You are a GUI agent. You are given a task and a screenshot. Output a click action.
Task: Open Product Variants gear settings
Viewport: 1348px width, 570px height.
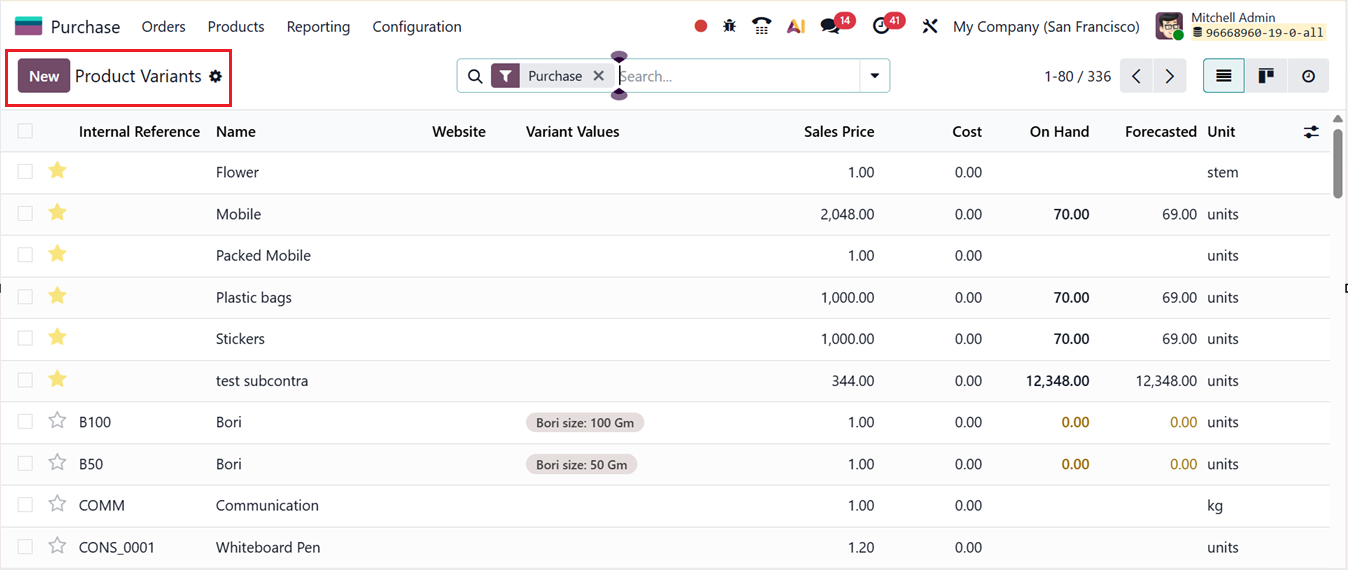[215, 76]
